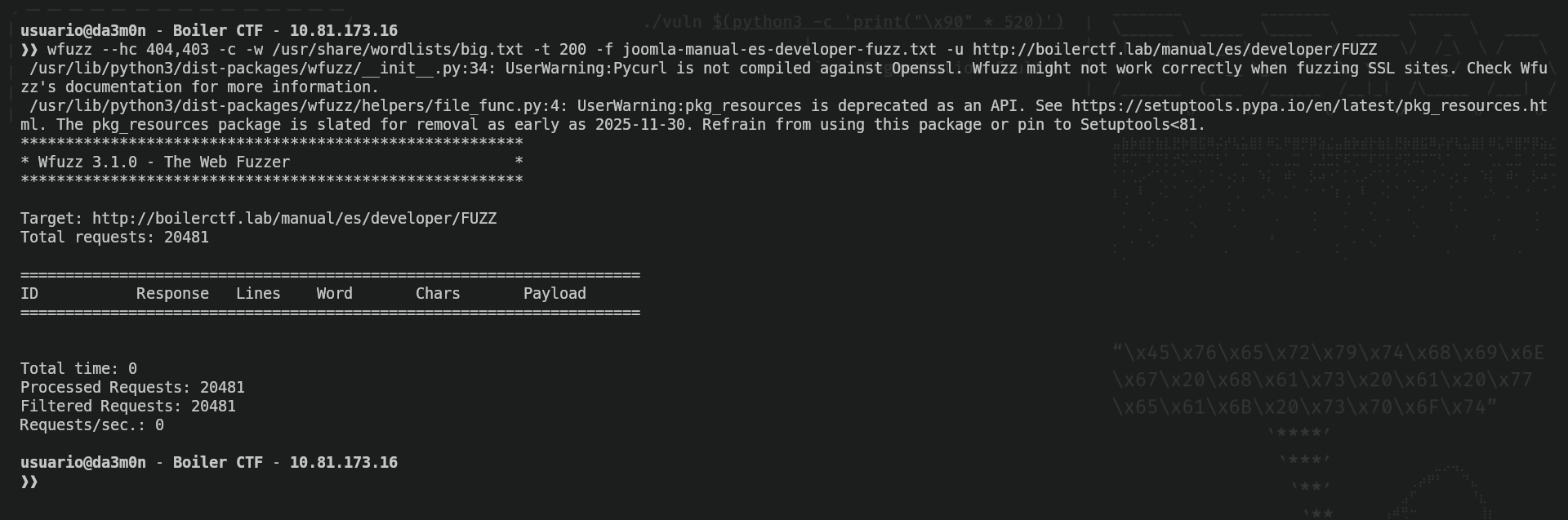
Task: Click the Lines column header
Action: [x=258, y=294]
